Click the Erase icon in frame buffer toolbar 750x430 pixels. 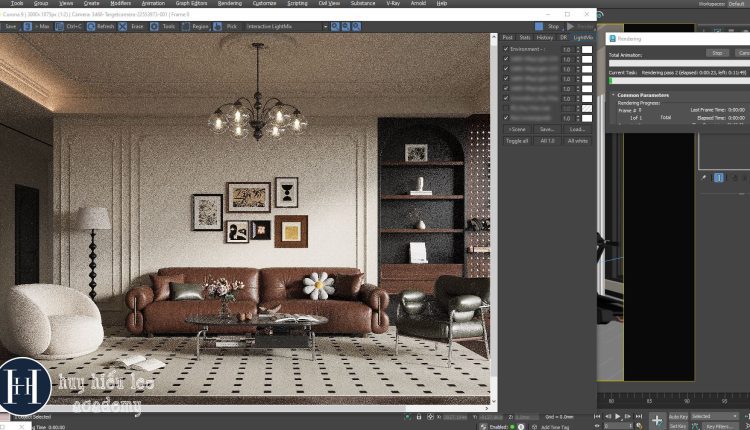coord(123,27)
